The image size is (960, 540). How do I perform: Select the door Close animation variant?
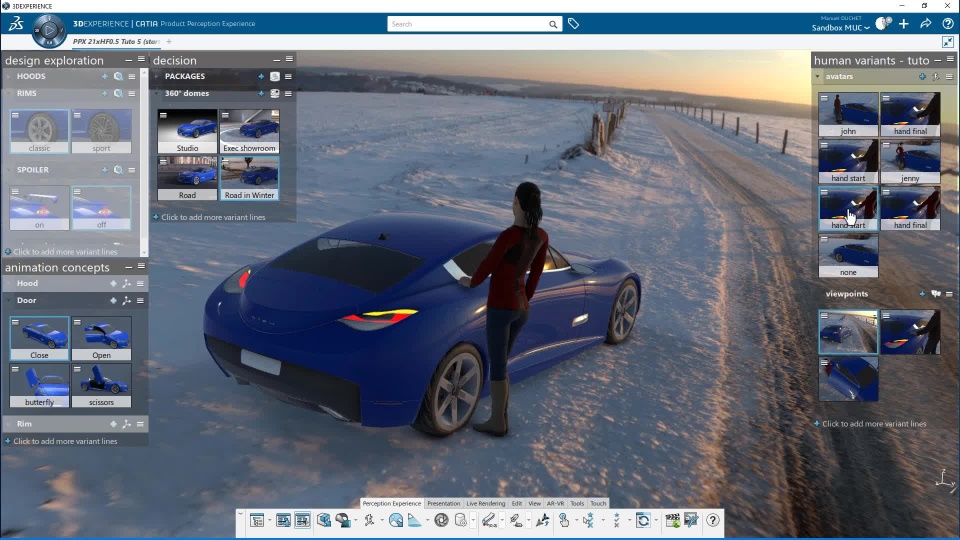coord(39,338)
